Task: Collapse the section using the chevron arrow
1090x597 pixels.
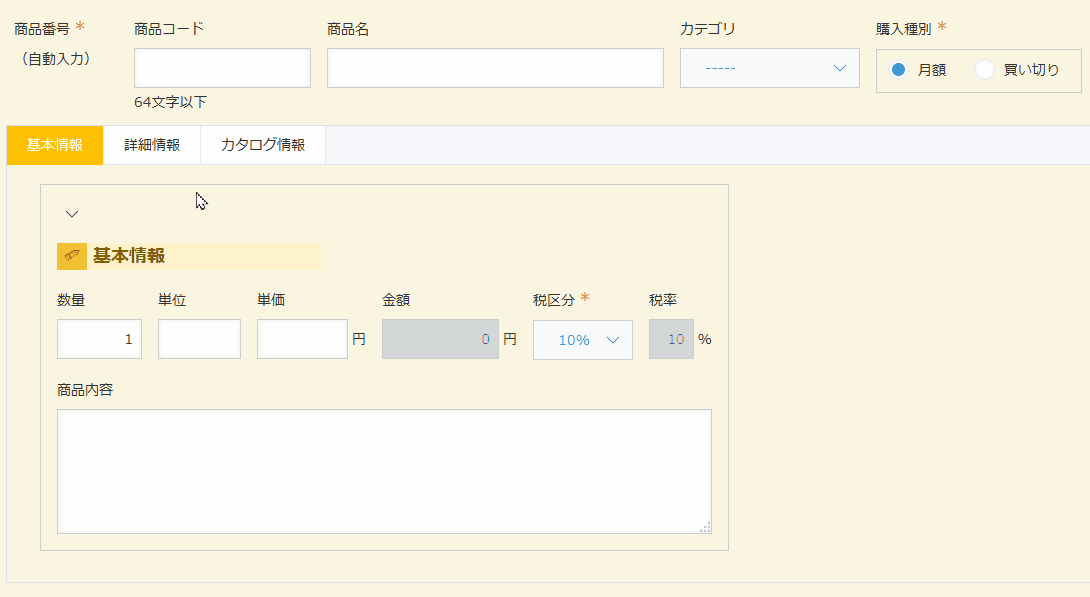Action: click(x=72, y=214)
